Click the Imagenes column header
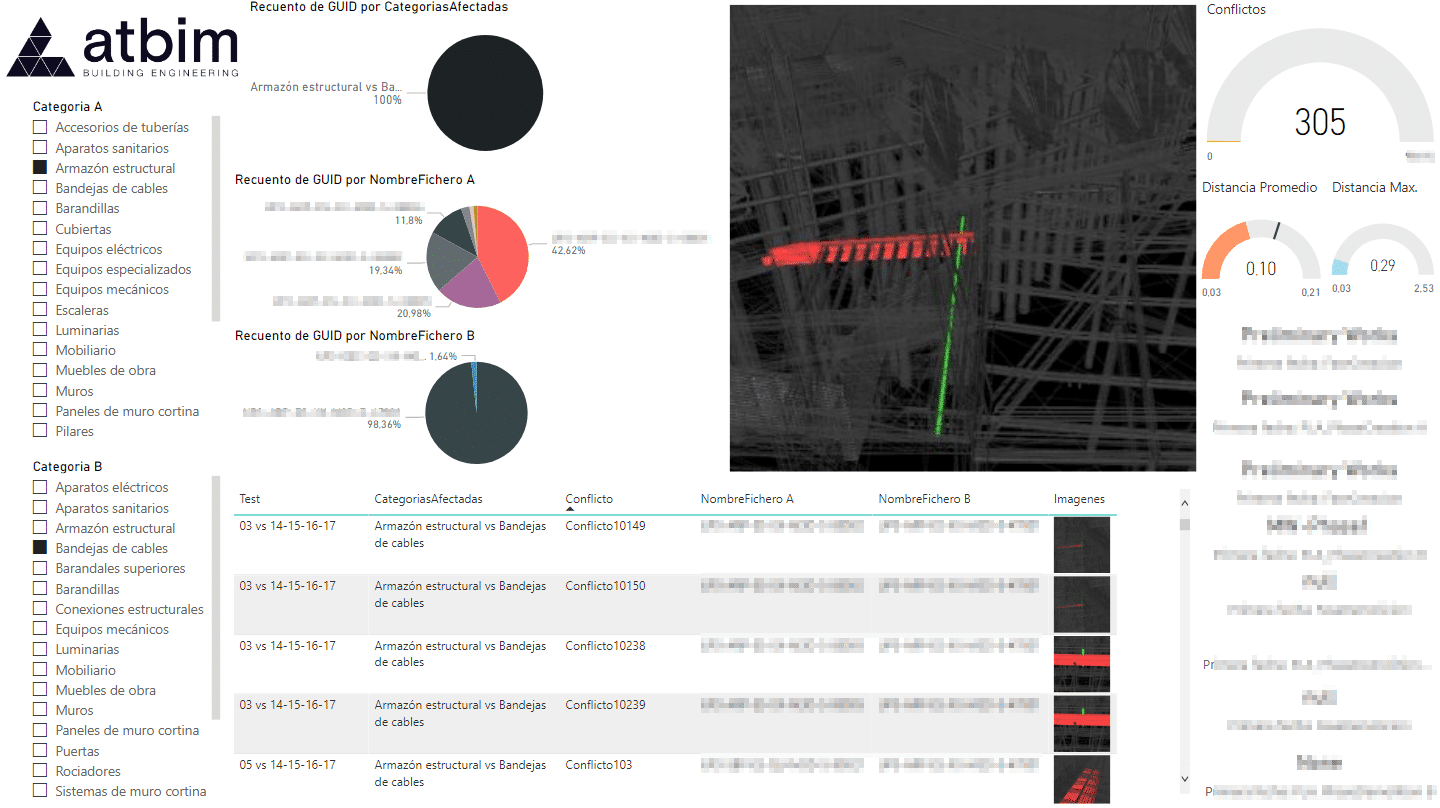This screenshot has width=1440, height=808. [x=1079, y=499]
